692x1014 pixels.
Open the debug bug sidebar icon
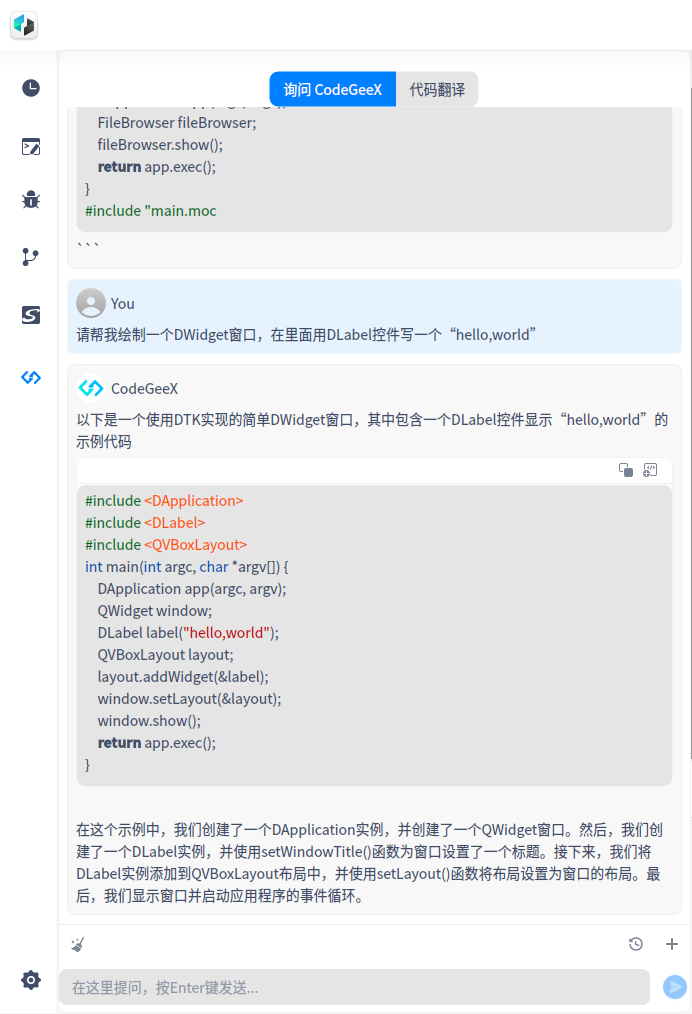pyautogui.click(x=30, y=200)
